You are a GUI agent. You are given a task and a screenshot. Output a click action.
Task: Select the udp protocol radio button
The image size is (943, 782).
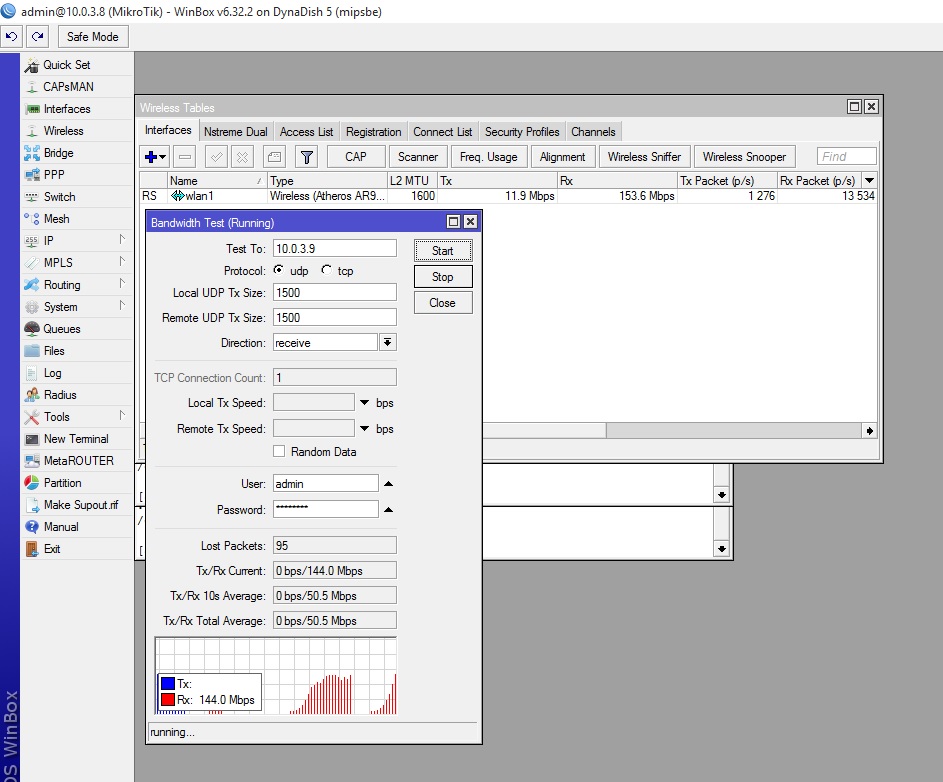click(x=279, y=271)
